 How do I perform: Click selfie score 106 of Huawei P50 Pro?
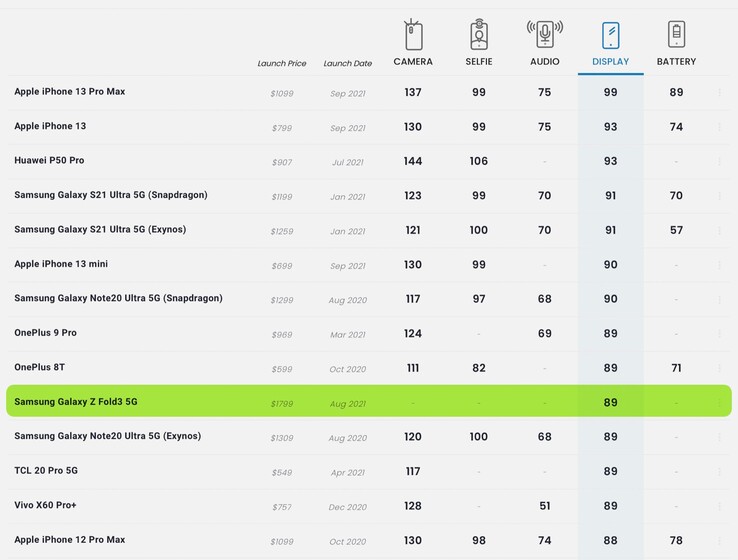(x=479, y=161)
